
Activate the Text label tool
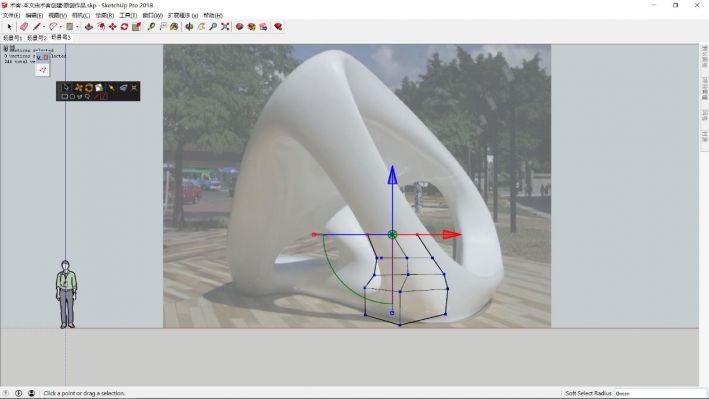click(x=163, y=27)
